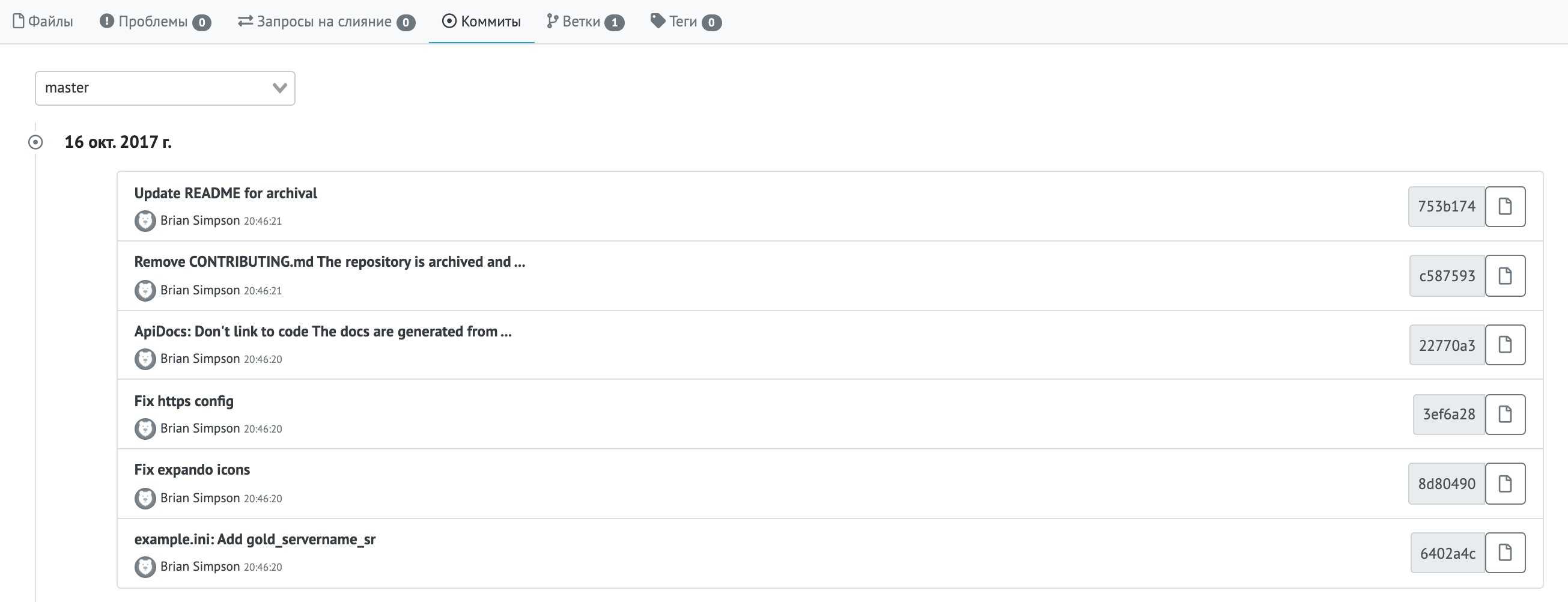Screen dimensions: 1568x602
Task: Click Brian Simpson avatar on https config commit
Action: [145, 428]
